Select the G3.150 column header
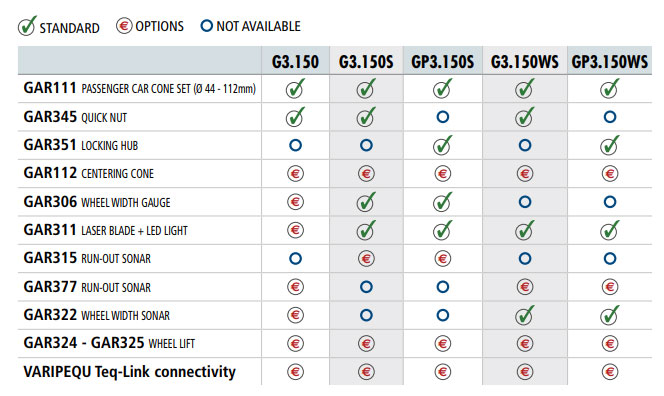Screen dimensions: 664x396 coord(295,62)
